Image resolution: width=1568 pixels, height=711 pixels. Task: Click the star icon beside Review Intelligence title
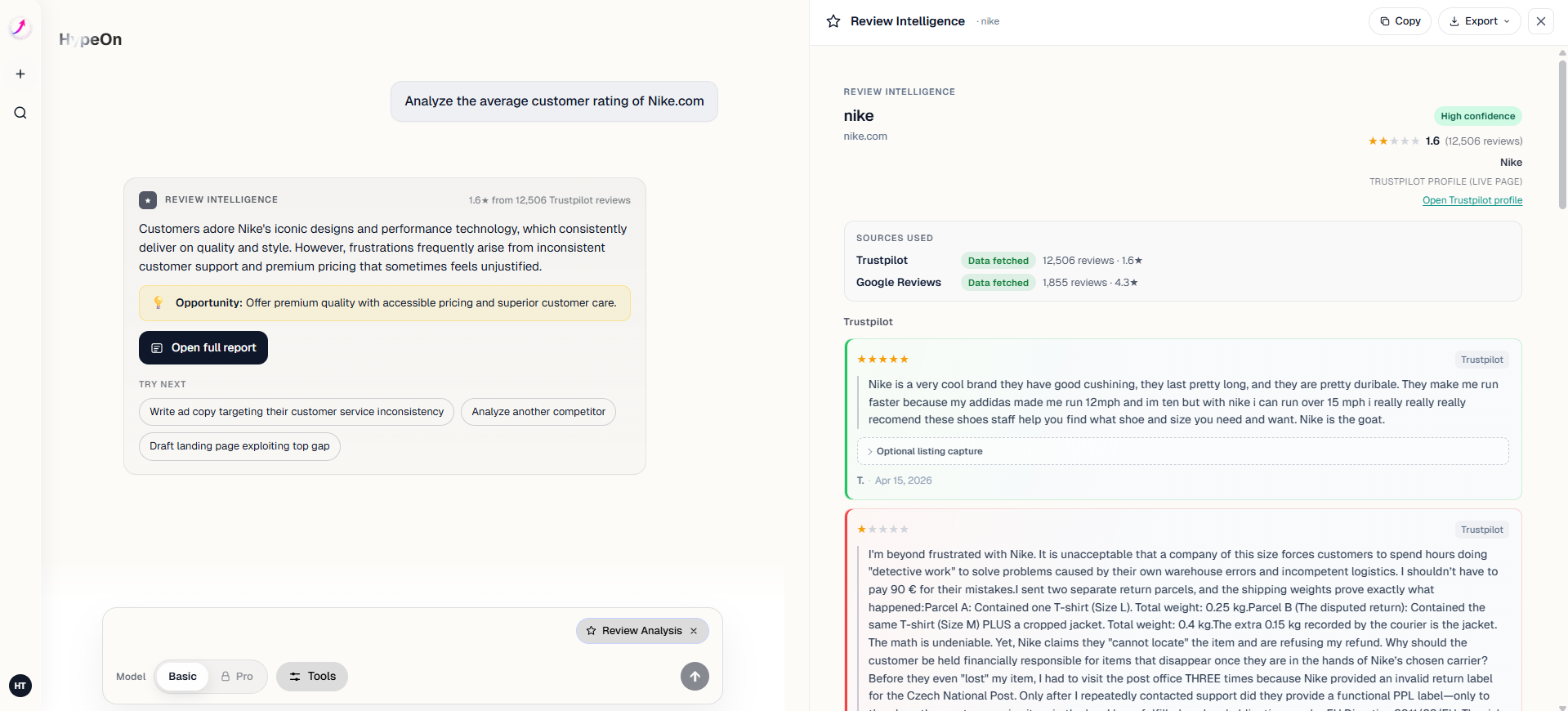(x=833, y=21)
